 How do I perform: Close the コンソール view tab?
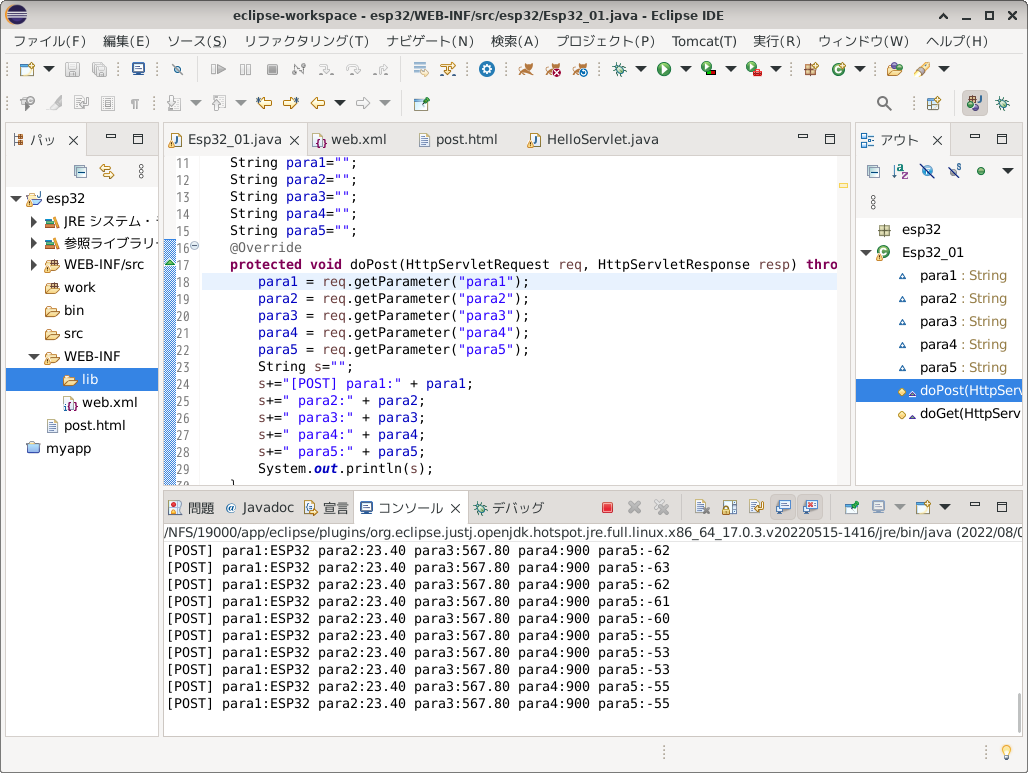(x=456, y=508)
